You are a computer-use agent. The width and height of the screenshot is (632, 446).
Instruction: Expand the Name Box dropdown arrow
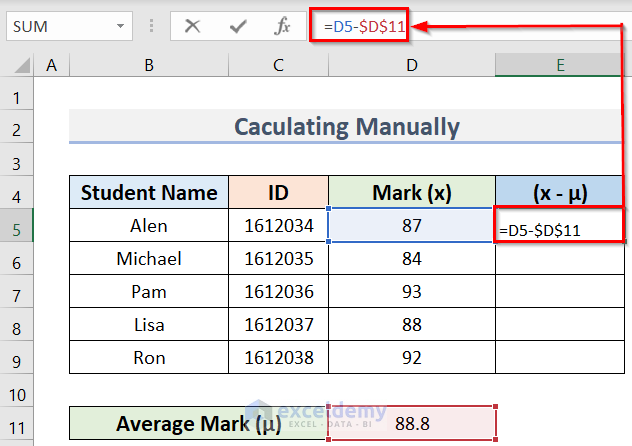point(121,27)
